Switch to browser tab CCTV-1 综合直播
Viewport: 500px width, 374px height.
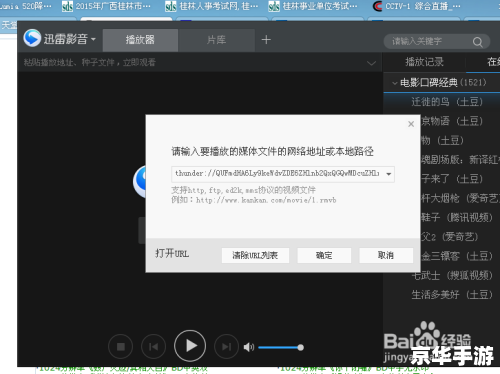pyautogui.click(x=417, y=6)
